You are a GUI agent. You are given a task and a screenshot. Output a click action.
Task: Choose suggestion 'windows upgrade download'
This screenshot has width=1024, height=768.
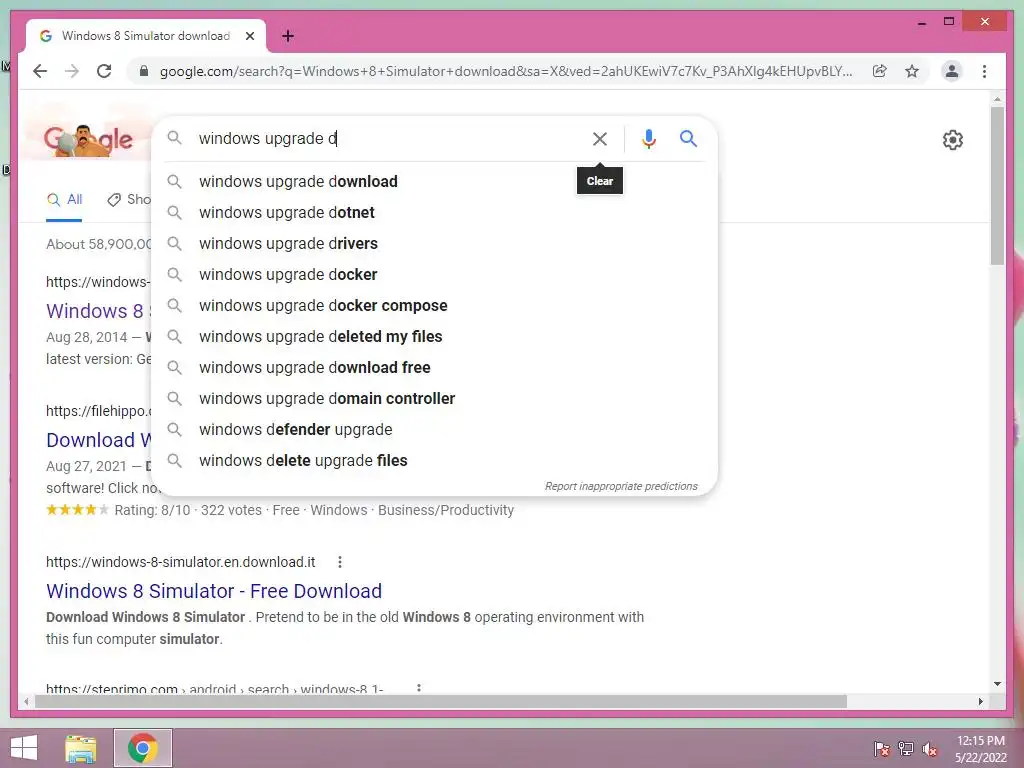(434, 182)
